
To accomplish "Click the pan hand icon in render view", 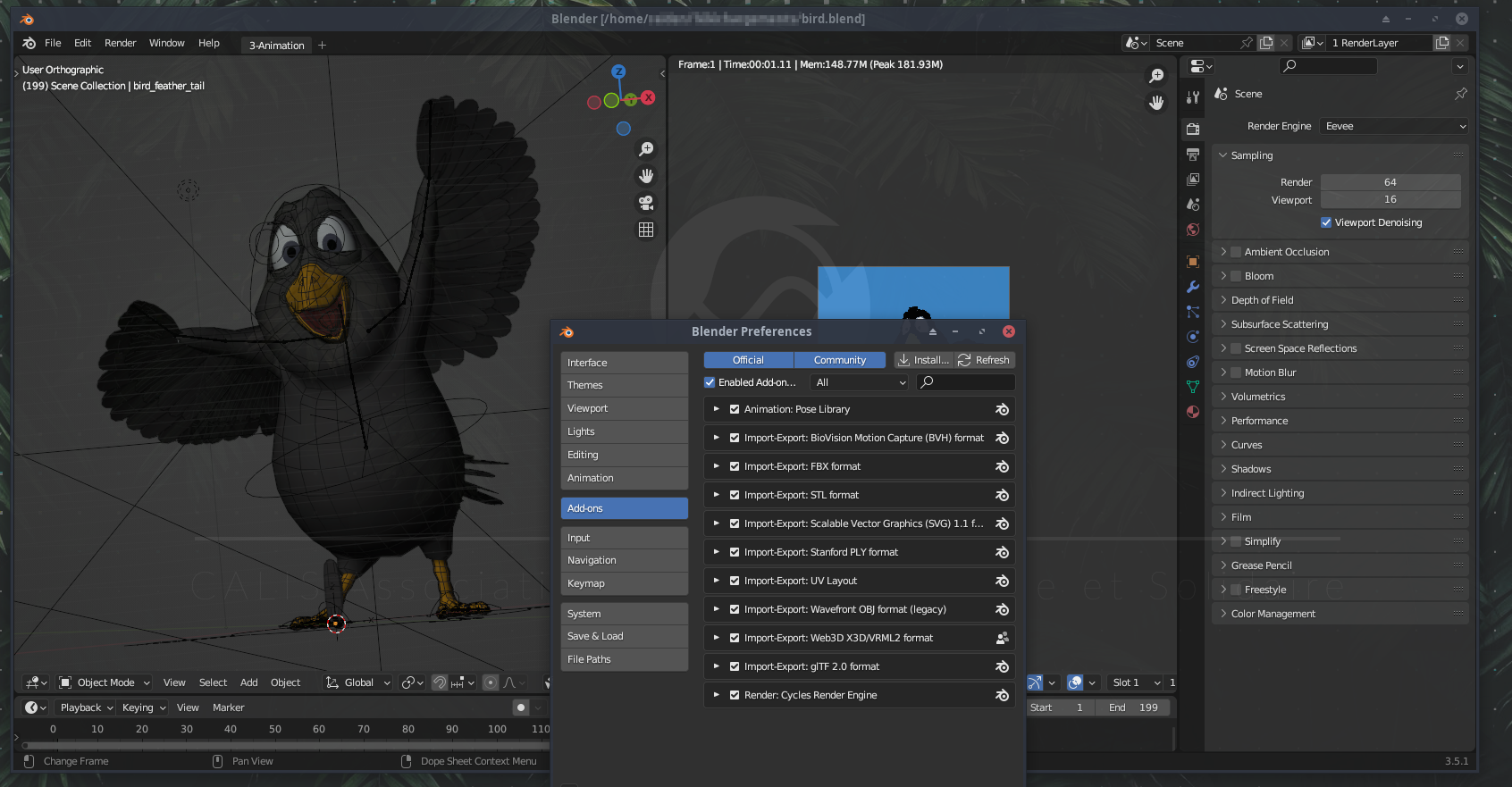I will pyautogui.click(x=1156, y=103).
